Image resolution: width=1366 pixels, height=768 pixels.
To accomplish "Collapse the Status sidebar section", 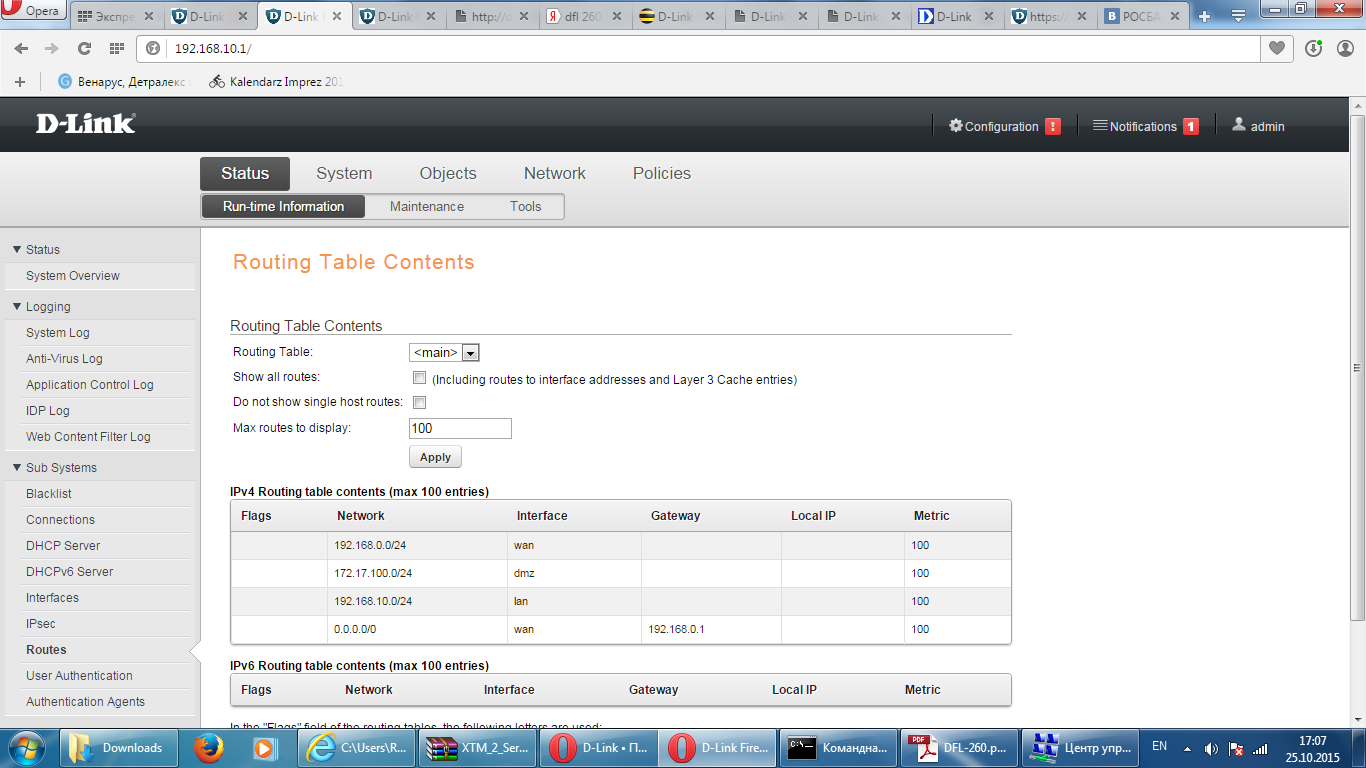I will tap(17, 249).
